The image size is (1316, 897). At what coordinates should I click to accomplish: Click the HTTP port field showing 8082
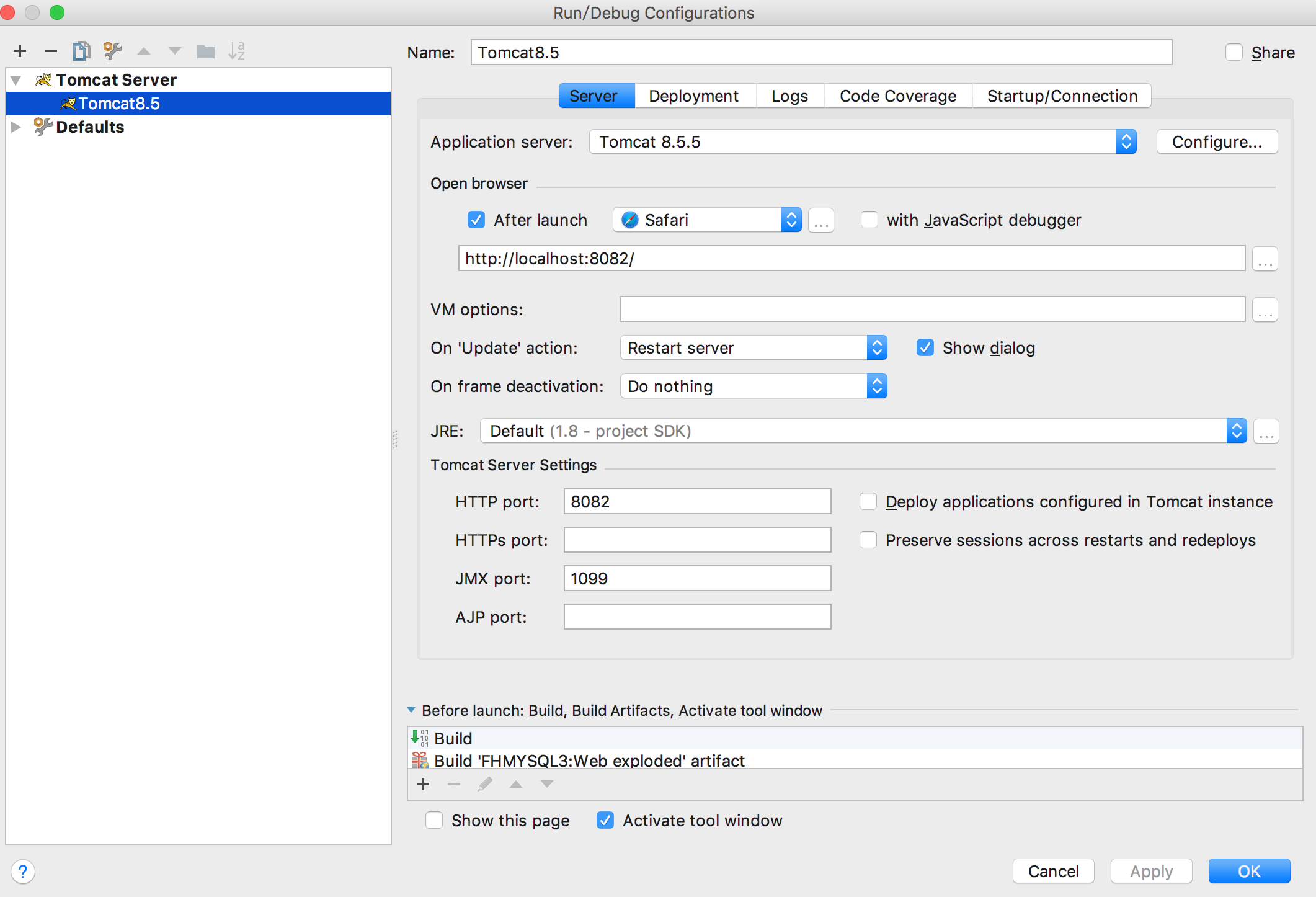pos(697,501)
